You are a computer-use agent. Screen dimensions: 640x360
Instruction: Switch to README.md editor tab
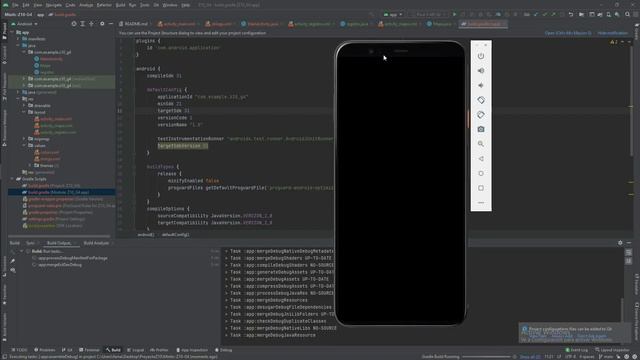coord(134,24)
